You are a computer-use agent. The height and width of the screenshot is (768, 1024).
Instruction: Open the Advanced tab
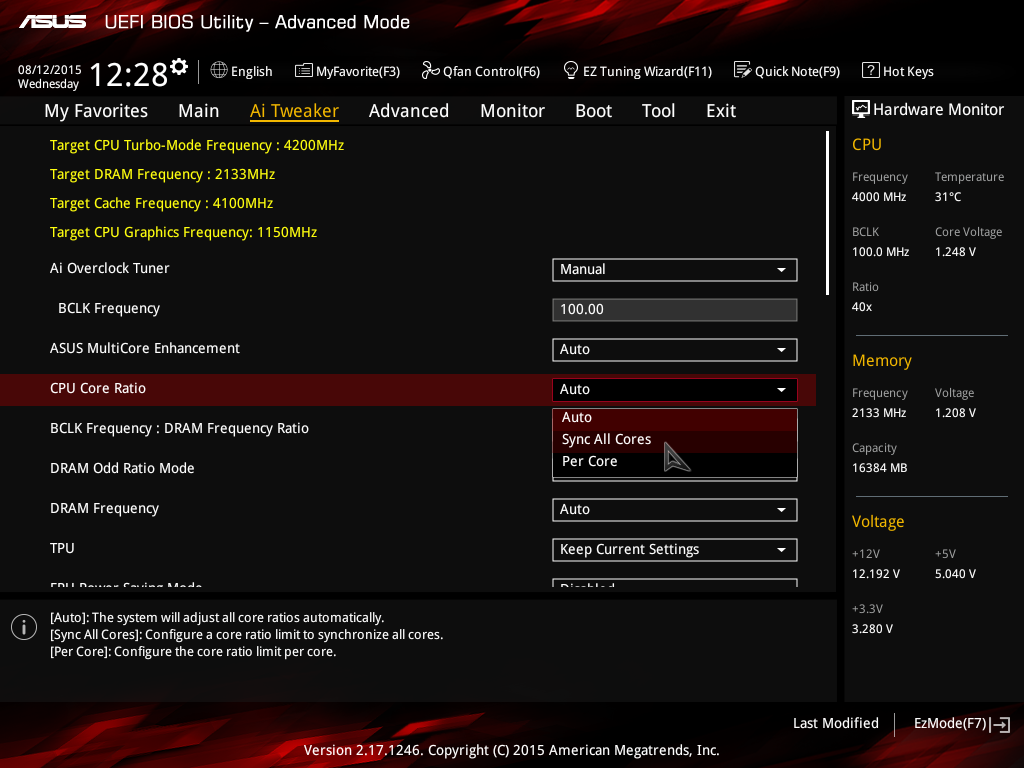[409, 111]
